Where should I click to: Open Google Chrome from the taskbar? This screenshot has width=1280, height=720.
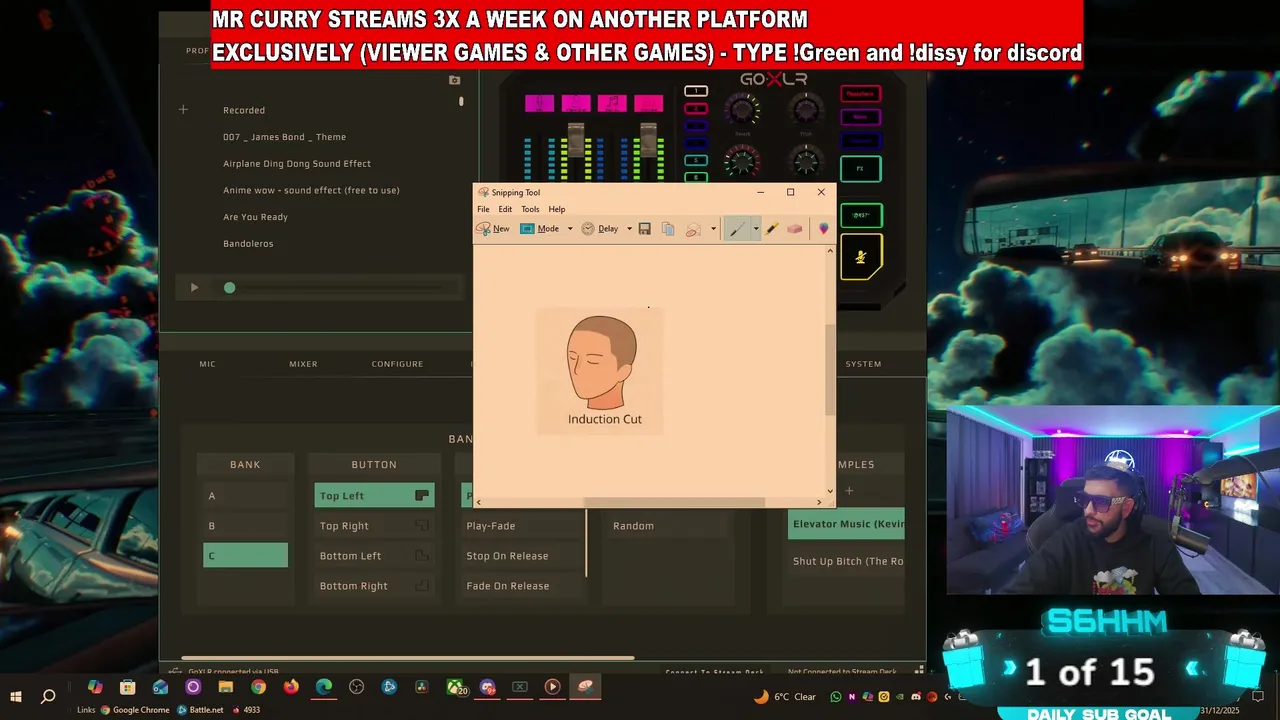point(259,687)
